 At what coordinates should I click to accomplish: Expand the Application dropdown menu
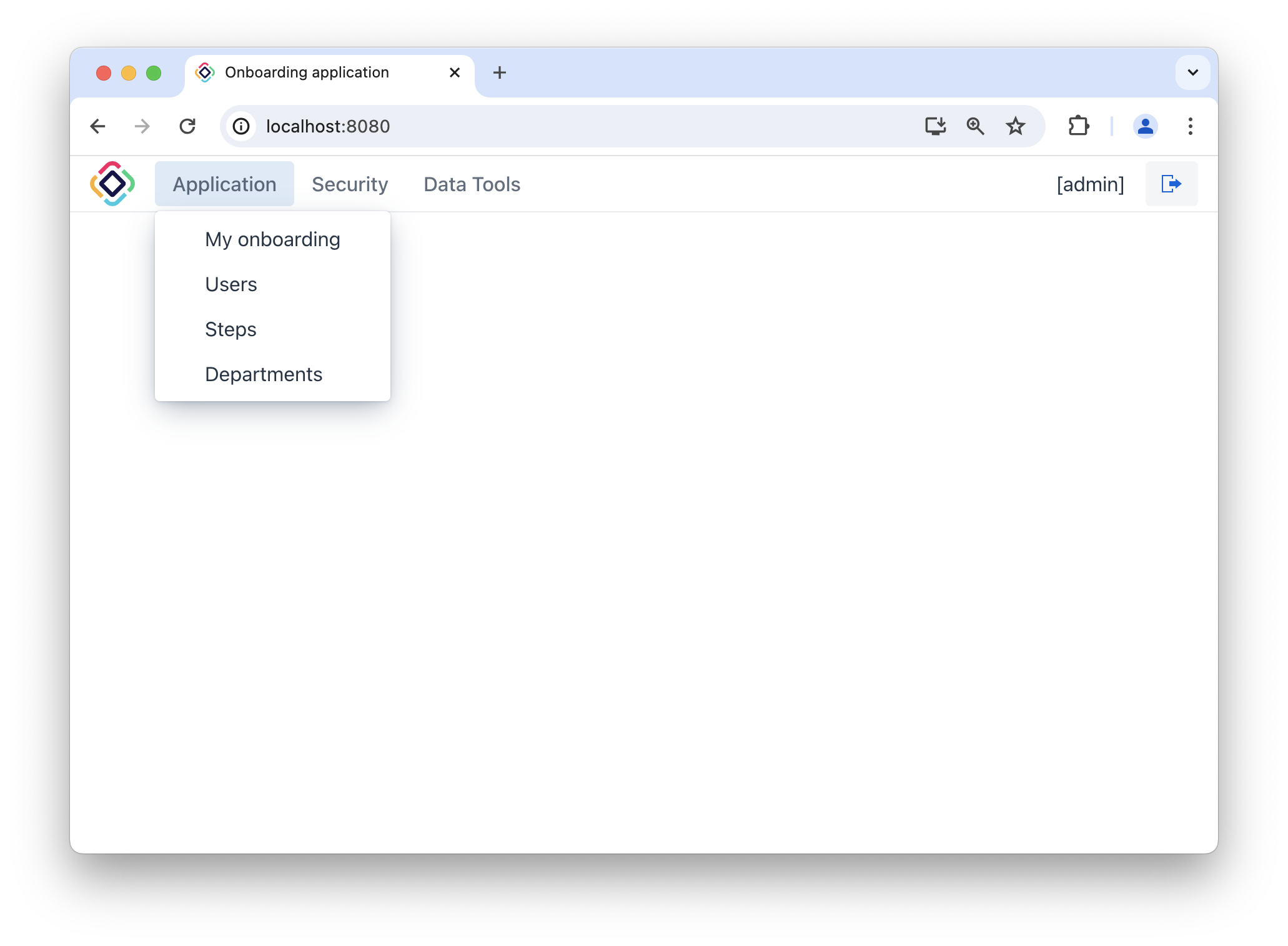pyautogui.click(x=224, y=183)
